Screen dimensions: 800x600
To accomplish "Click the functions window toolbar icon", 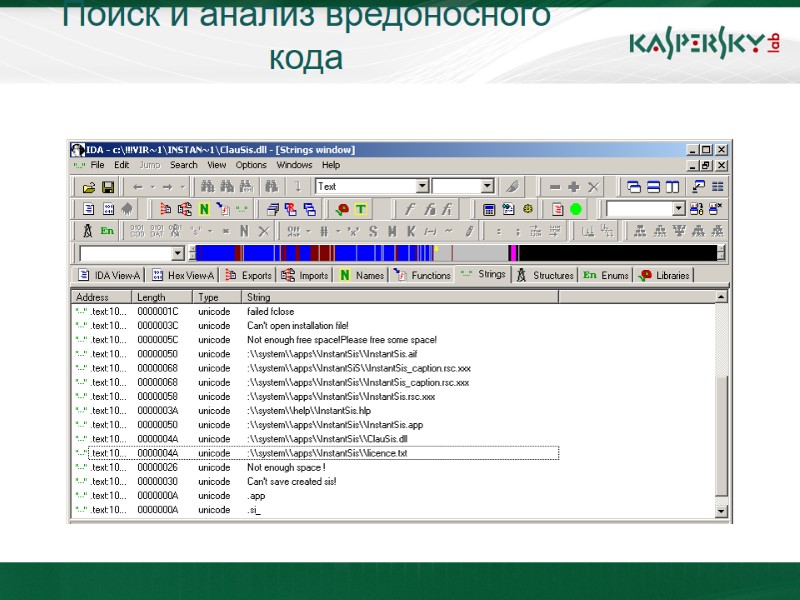I will 223,209.
